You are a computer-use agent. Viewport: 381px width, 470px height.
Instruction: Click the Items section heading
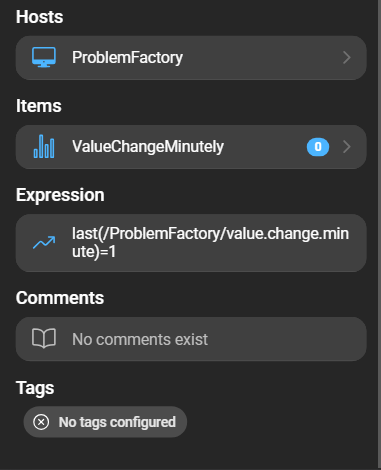39,106
